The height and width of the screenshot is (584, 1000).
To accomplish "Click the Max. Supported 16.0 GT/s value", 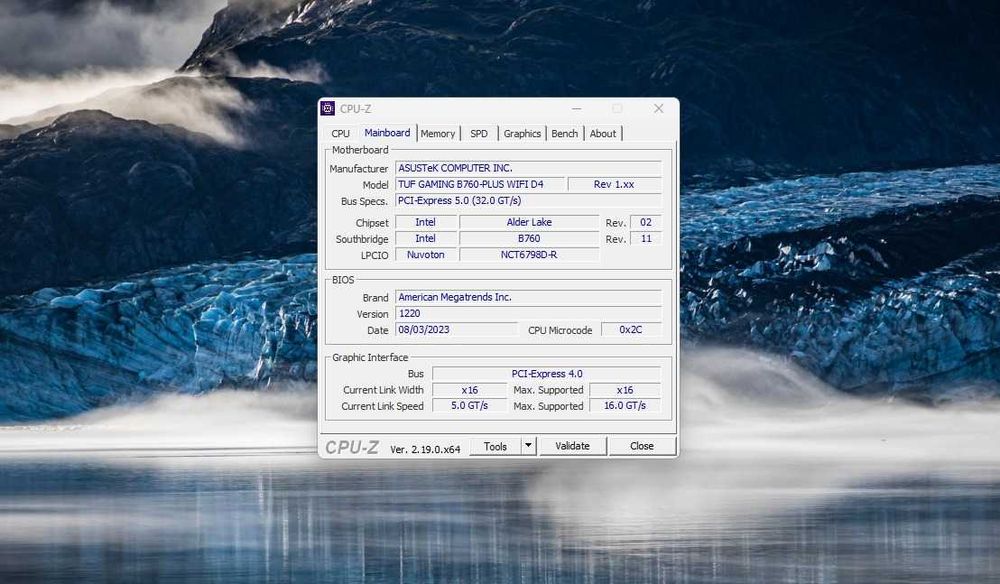I will (x=625, y=405).
